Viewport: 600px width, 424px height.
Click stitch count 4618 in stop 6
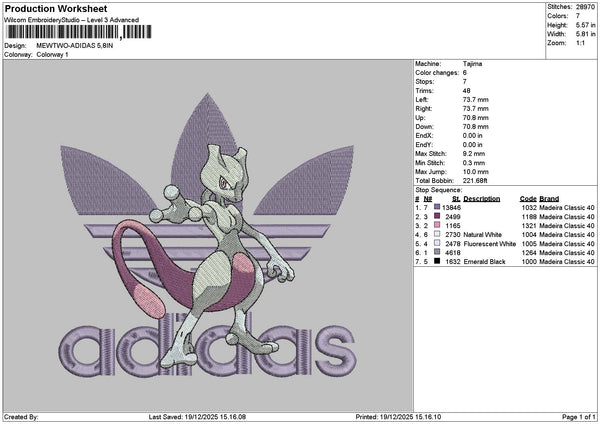tap(453, 253)
